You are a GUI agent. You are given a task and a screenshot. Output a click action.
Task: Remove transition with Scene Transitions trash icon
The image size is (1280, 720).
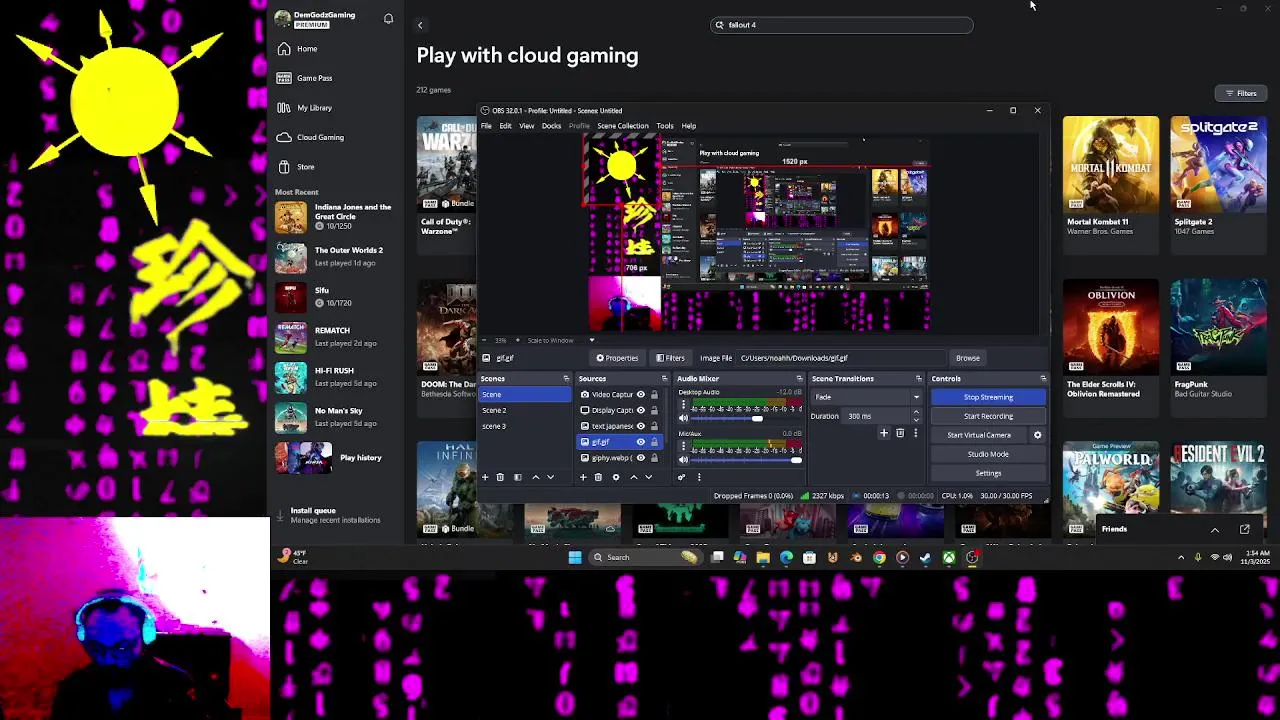[900, 433]
